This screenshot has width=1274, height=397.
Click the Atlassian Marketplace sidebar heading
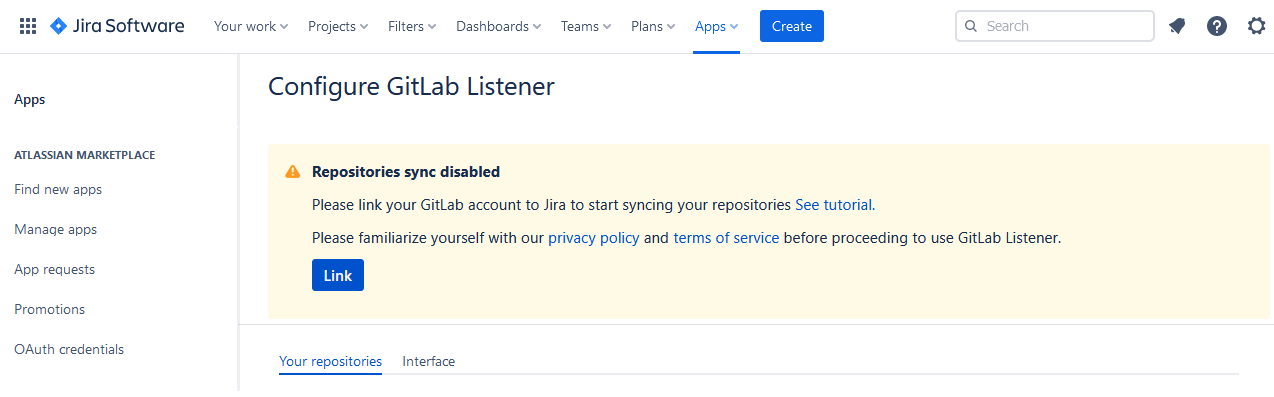[x=85, y=155]
